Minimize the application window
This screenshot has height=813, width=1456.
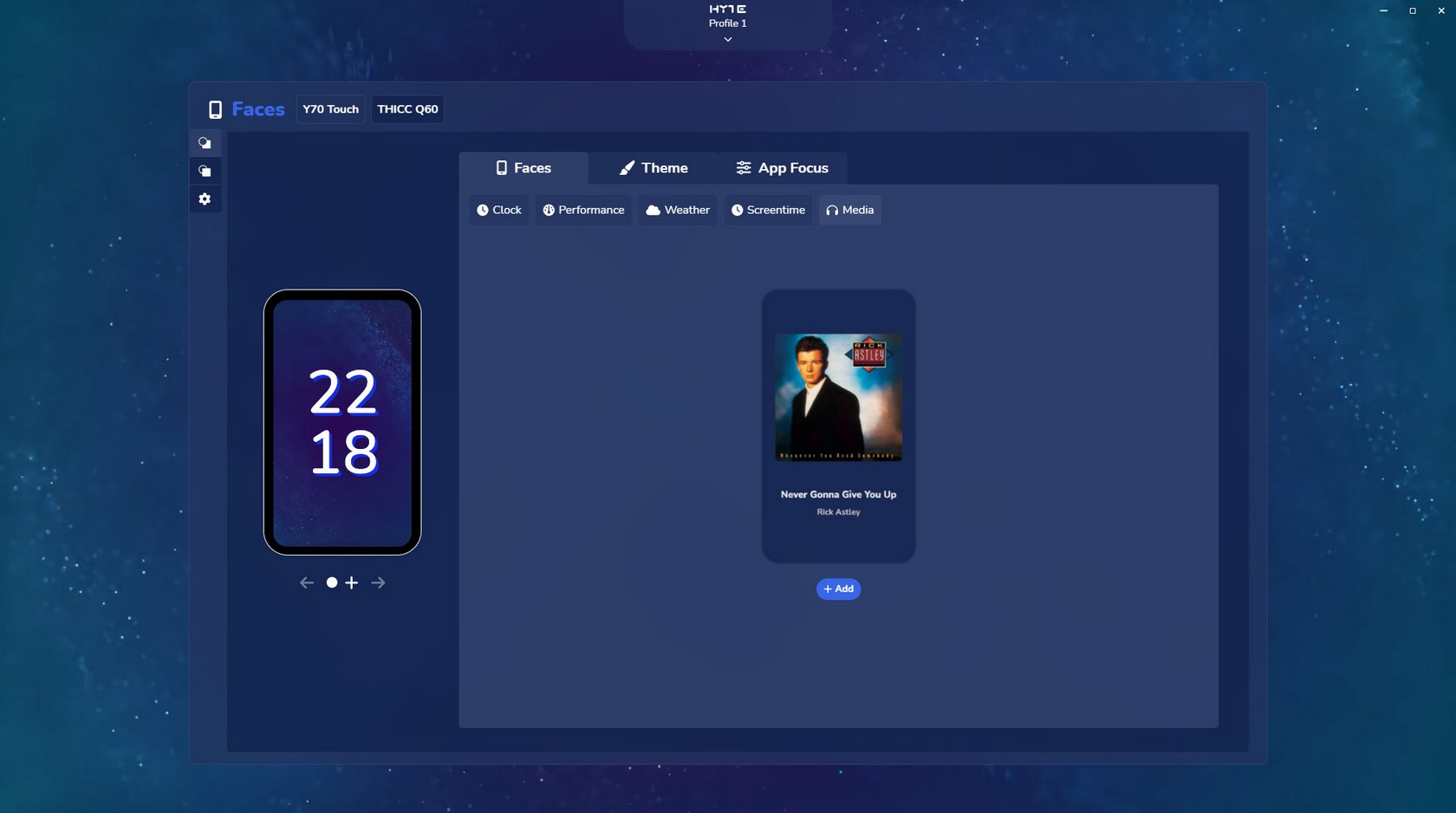pos(1383,10)
